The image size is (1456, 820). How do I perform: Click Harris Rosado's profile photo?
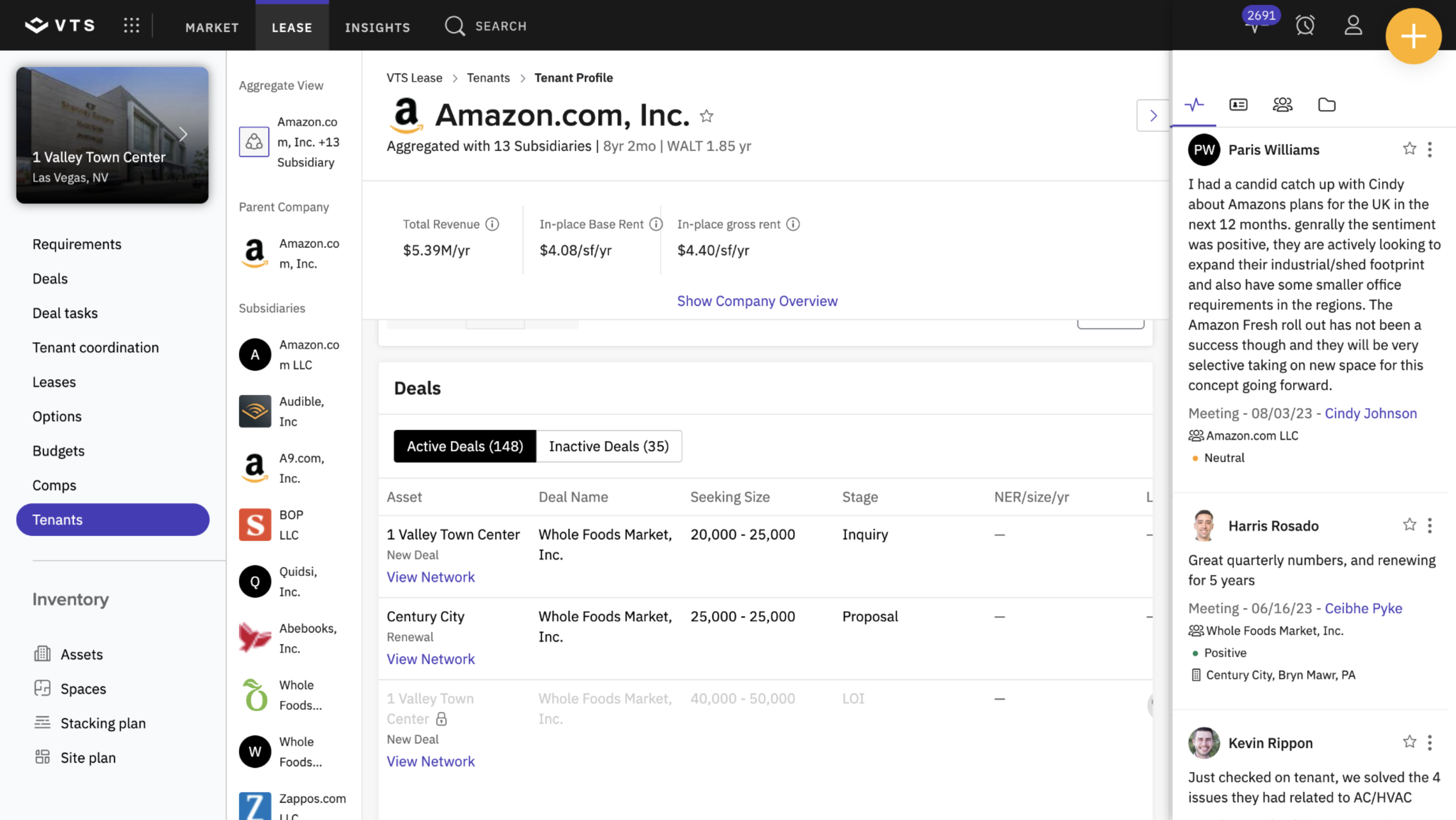[1204, 526]
